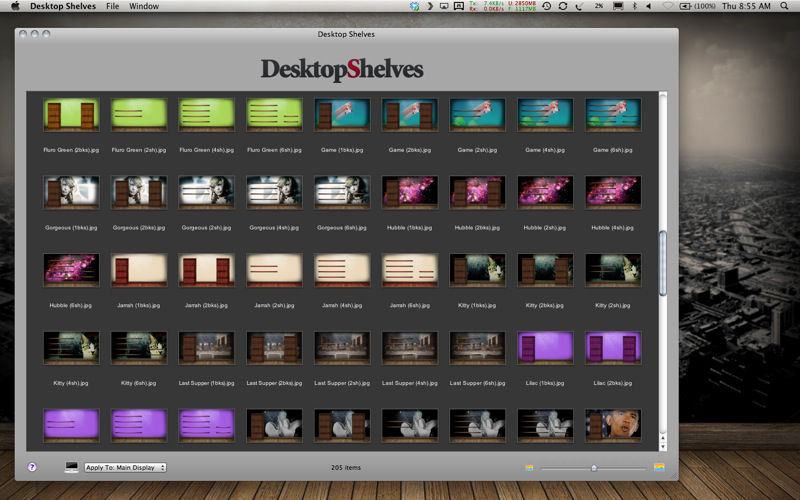
Task: Open the Apple menu
Action: pos(15,6)
